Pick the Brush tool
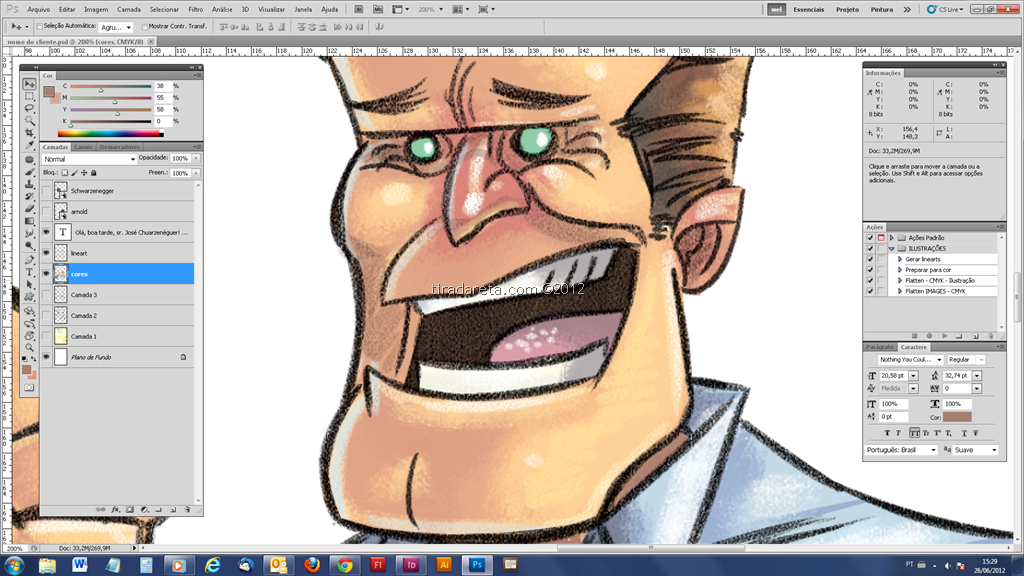 coord(29,172)
